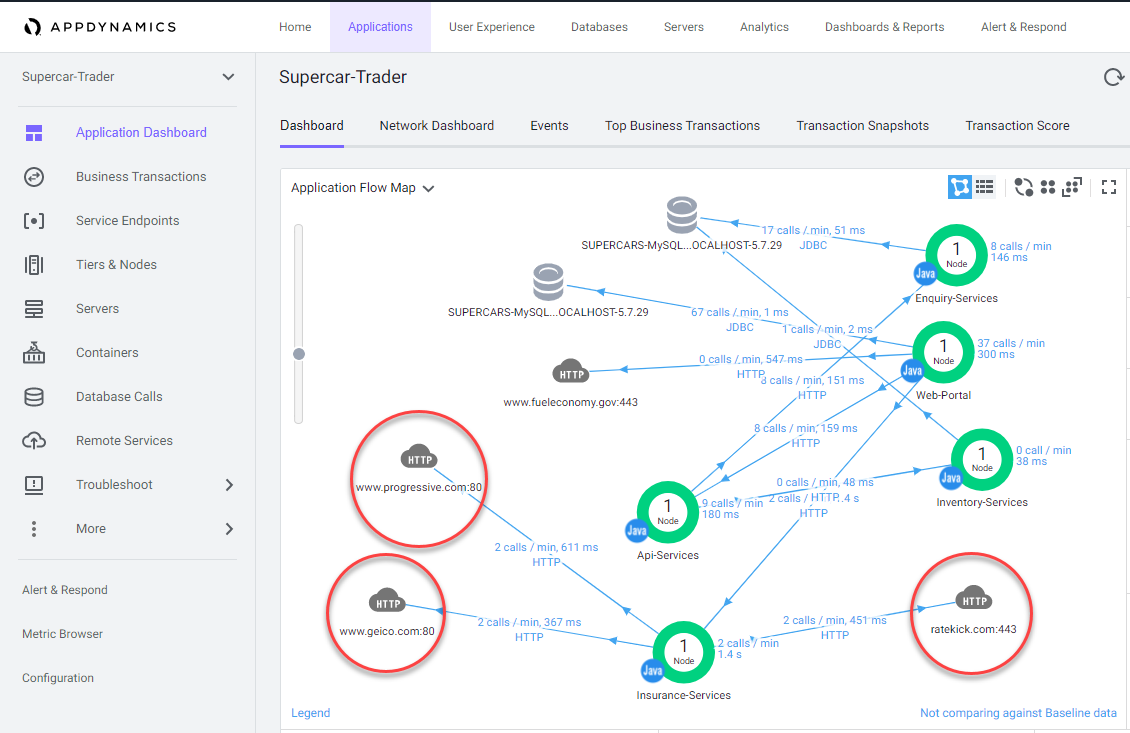Switch to the Events tab
1130x733 pixels.
click(549, 125)
